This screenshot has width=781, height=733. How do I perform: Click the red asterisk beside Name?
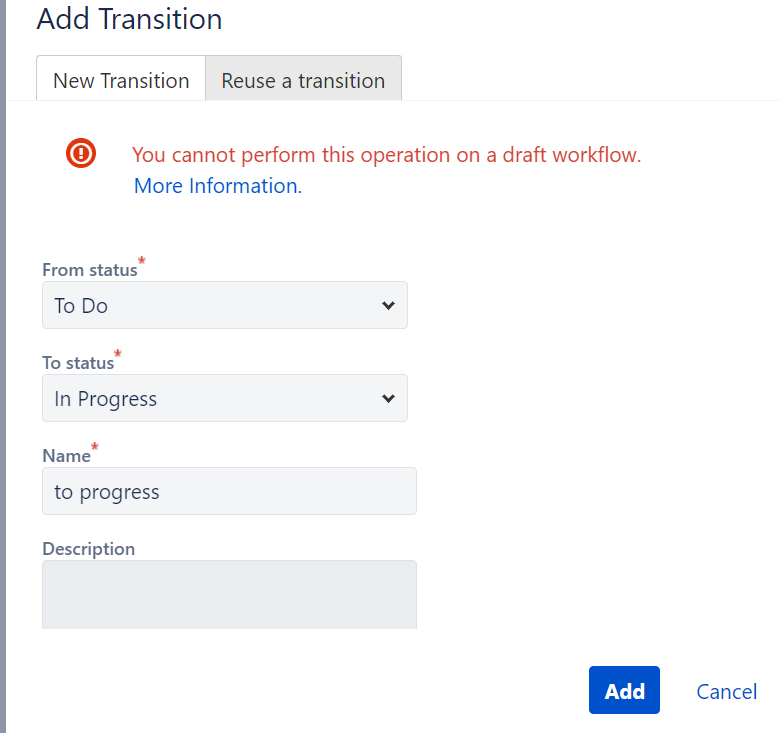pyautogui.click(x=95, y=446)
